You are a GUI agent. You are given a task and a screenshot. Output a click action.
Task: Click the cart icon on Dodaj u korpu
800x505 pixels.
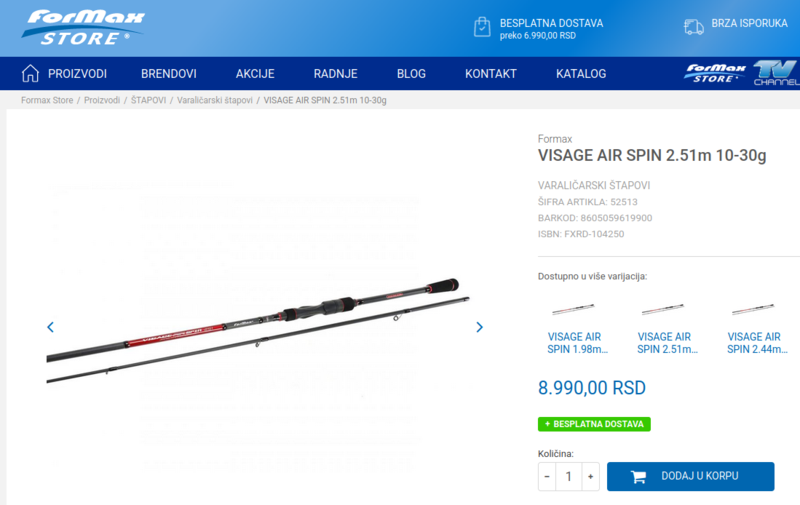[638, 476]
